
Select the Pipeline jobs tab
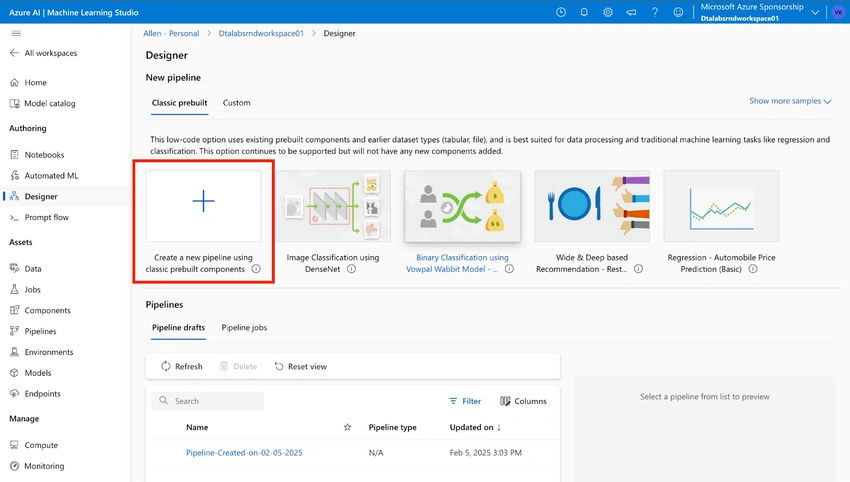click(244, 327)
